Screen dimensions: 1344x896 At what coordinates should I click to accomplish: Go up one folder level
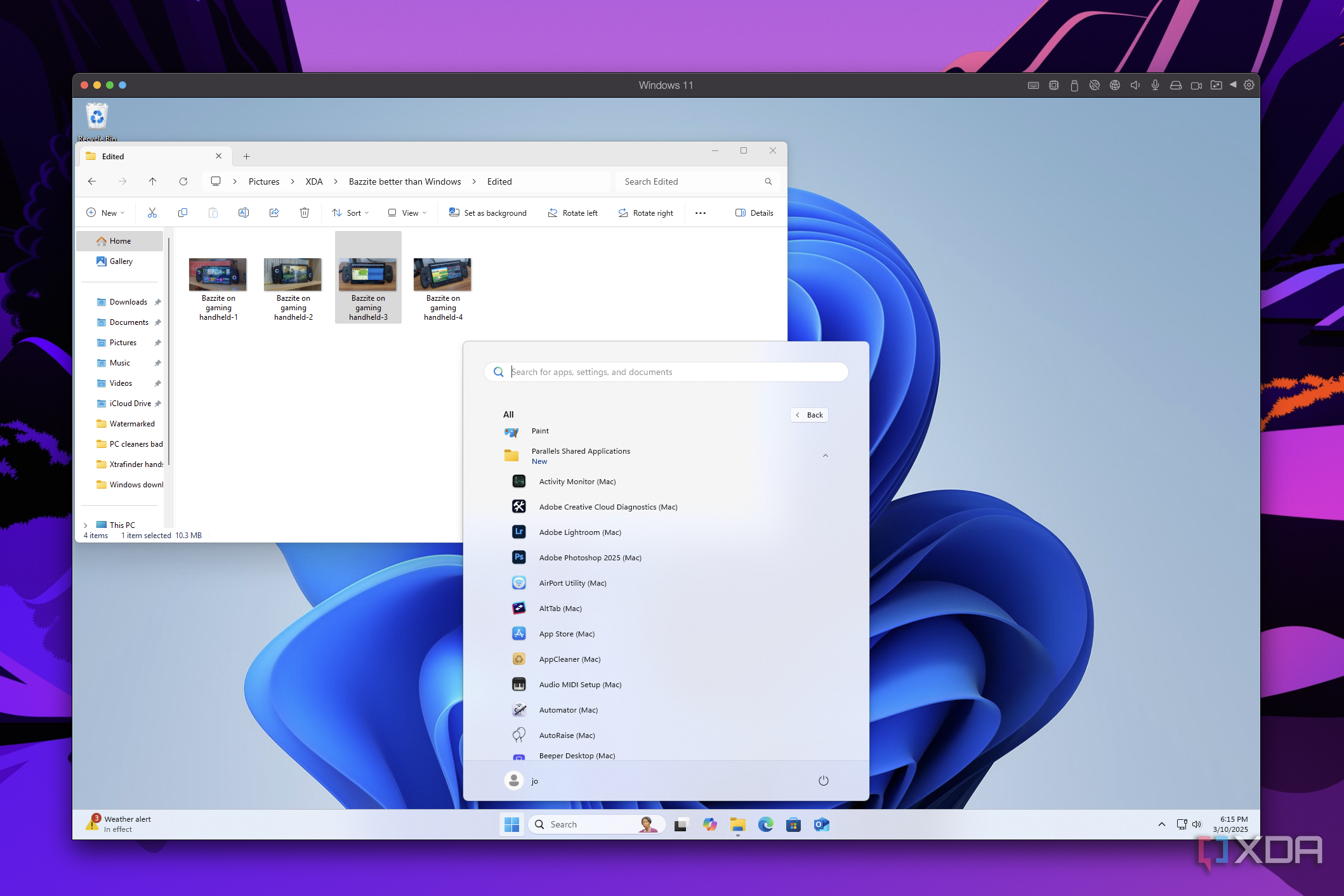coord(153,181)
